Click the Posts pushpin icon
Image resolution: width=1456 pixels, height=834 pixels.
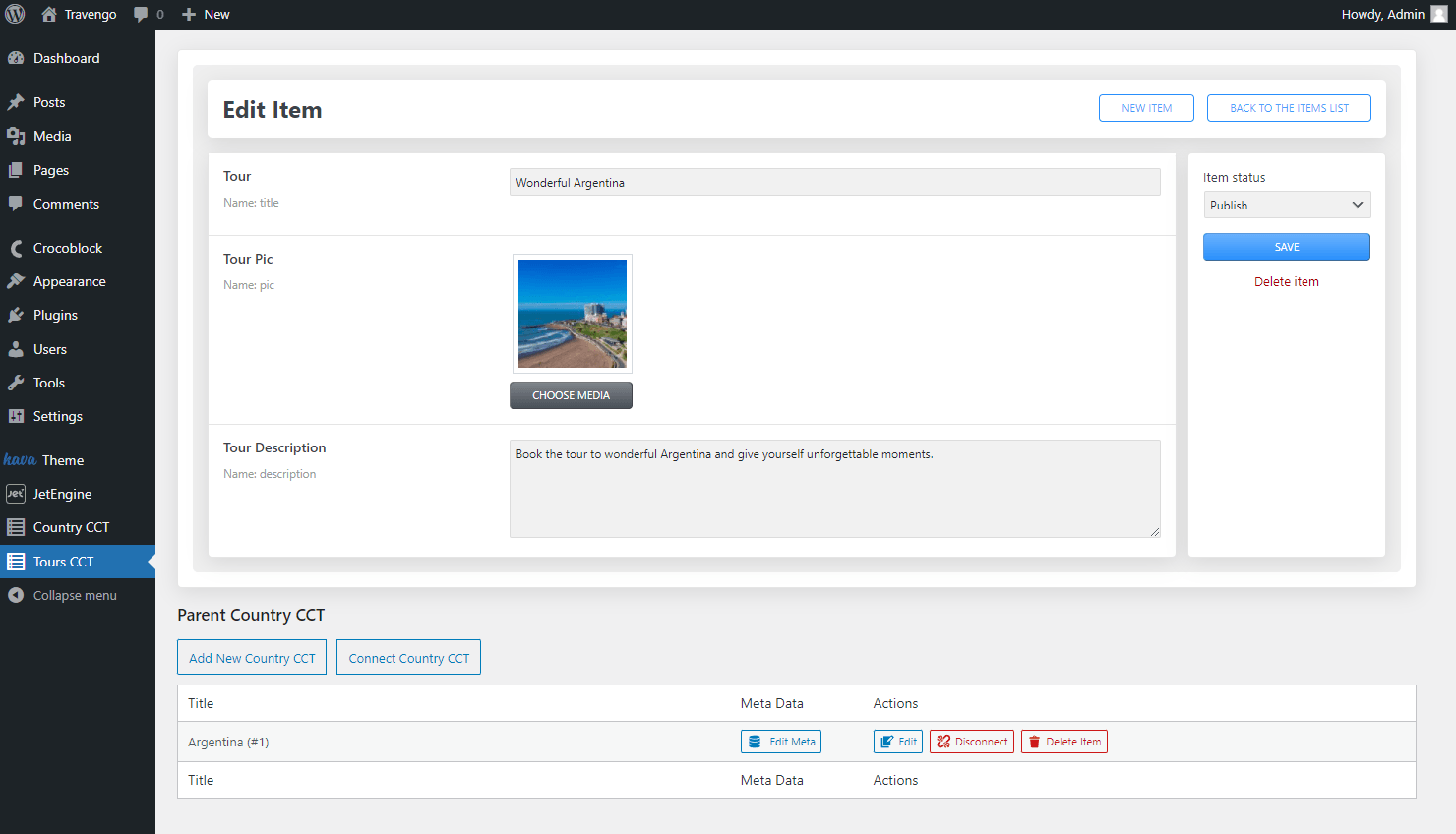pyautogui.click(x=16, y=102)
